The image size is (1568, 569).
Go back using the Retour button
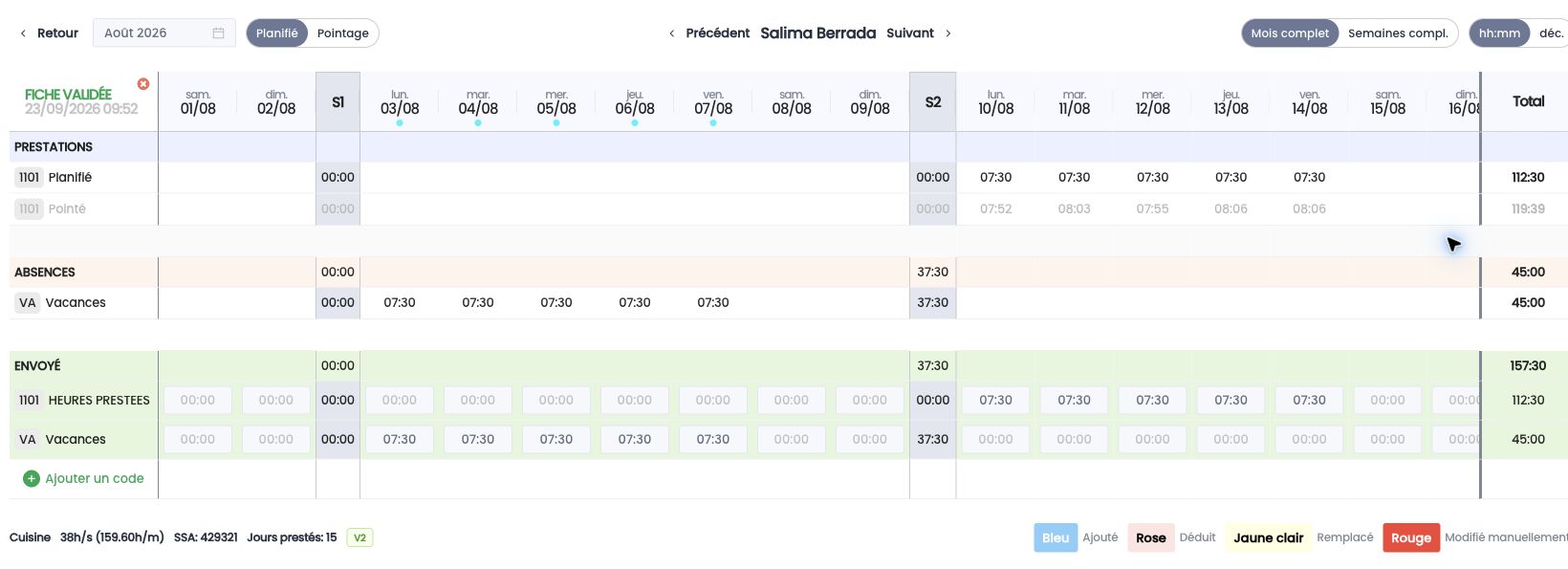click(x=49, y=33)
